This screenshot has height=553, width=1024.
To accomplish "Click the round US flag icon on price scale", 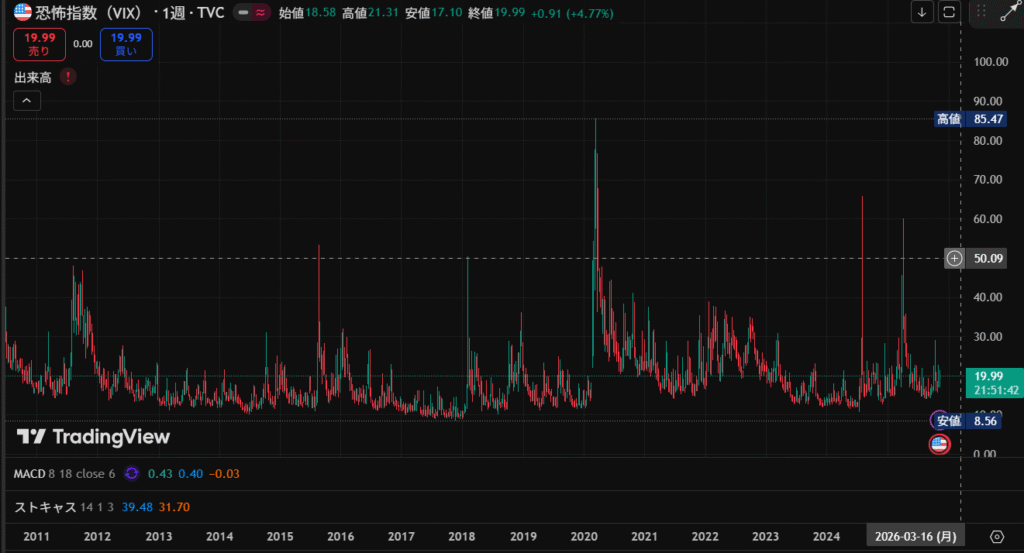I will 939,445.
